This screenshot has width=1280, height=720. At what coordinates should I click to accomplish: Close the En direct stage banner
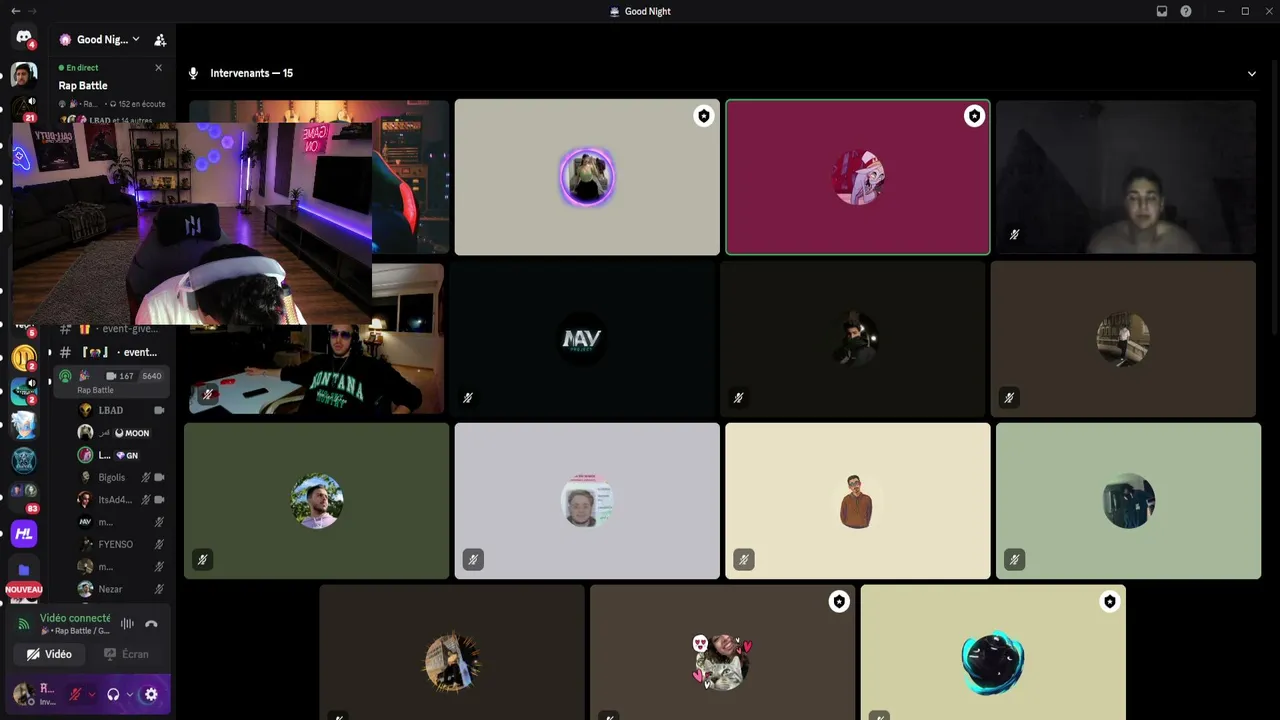(158, 68)
